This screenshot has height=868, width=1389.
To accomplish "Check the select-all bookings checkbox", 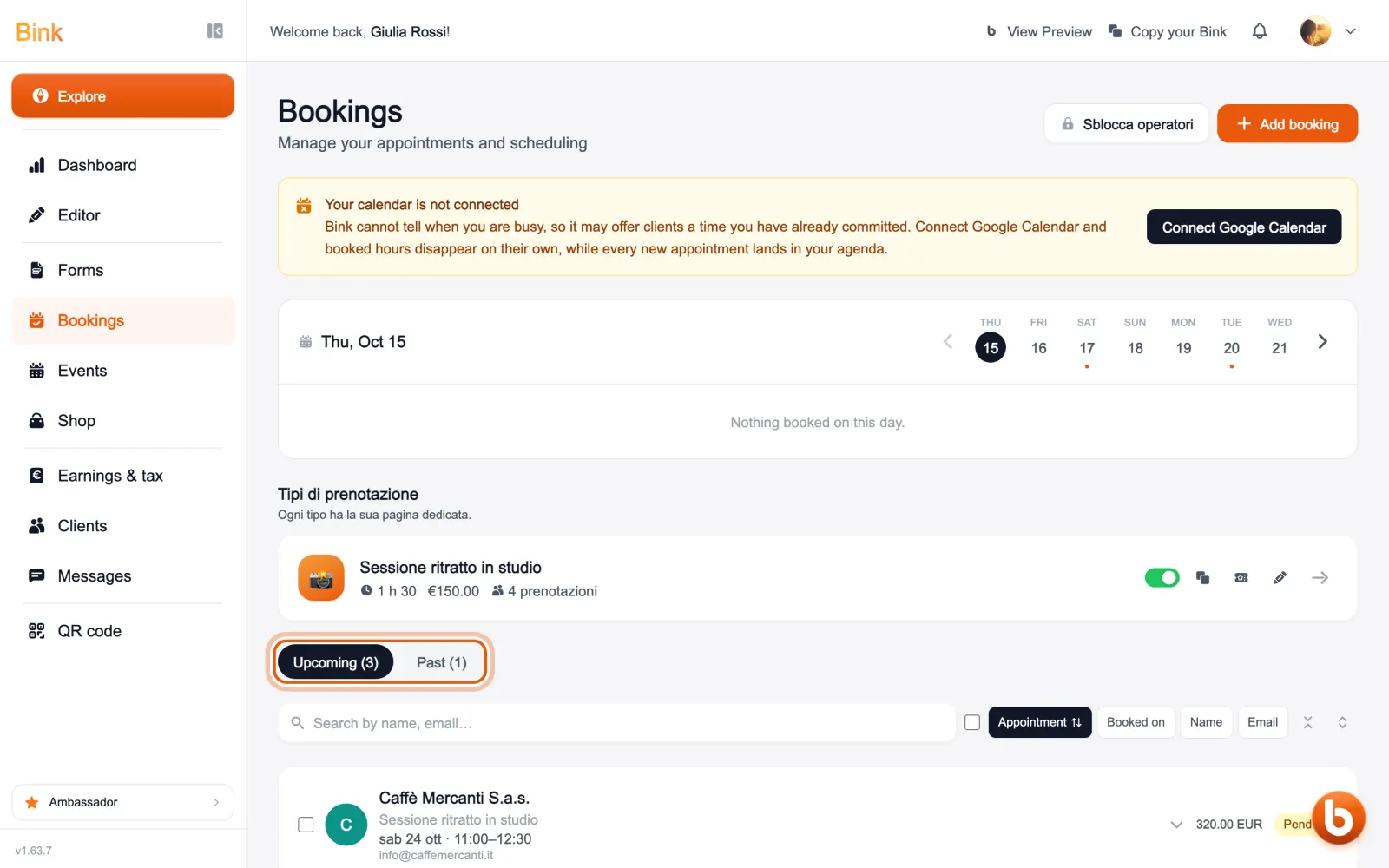I will [972, 722].
